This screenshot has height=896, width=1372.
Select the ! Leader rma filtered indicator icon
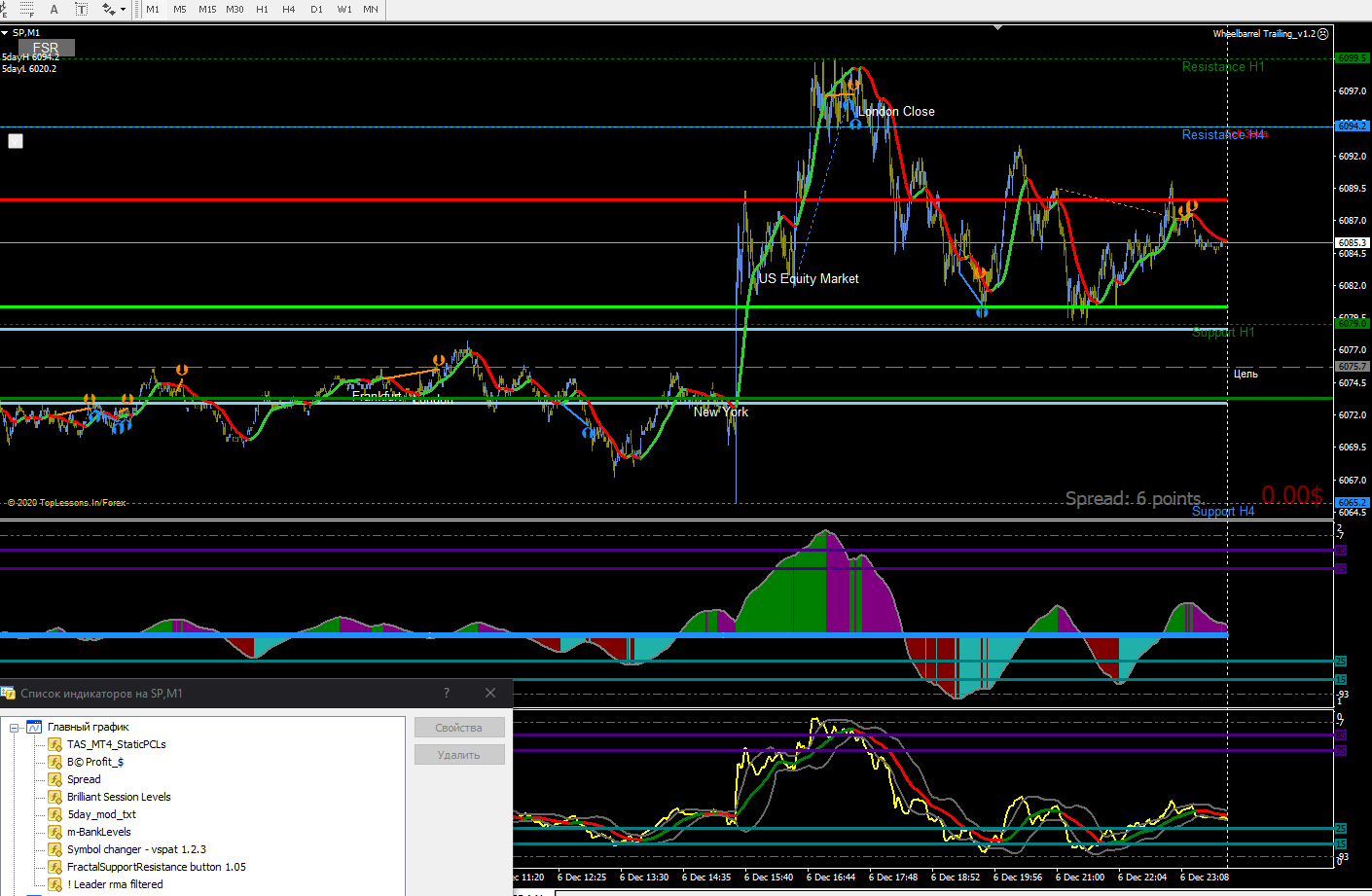(55, 884)
